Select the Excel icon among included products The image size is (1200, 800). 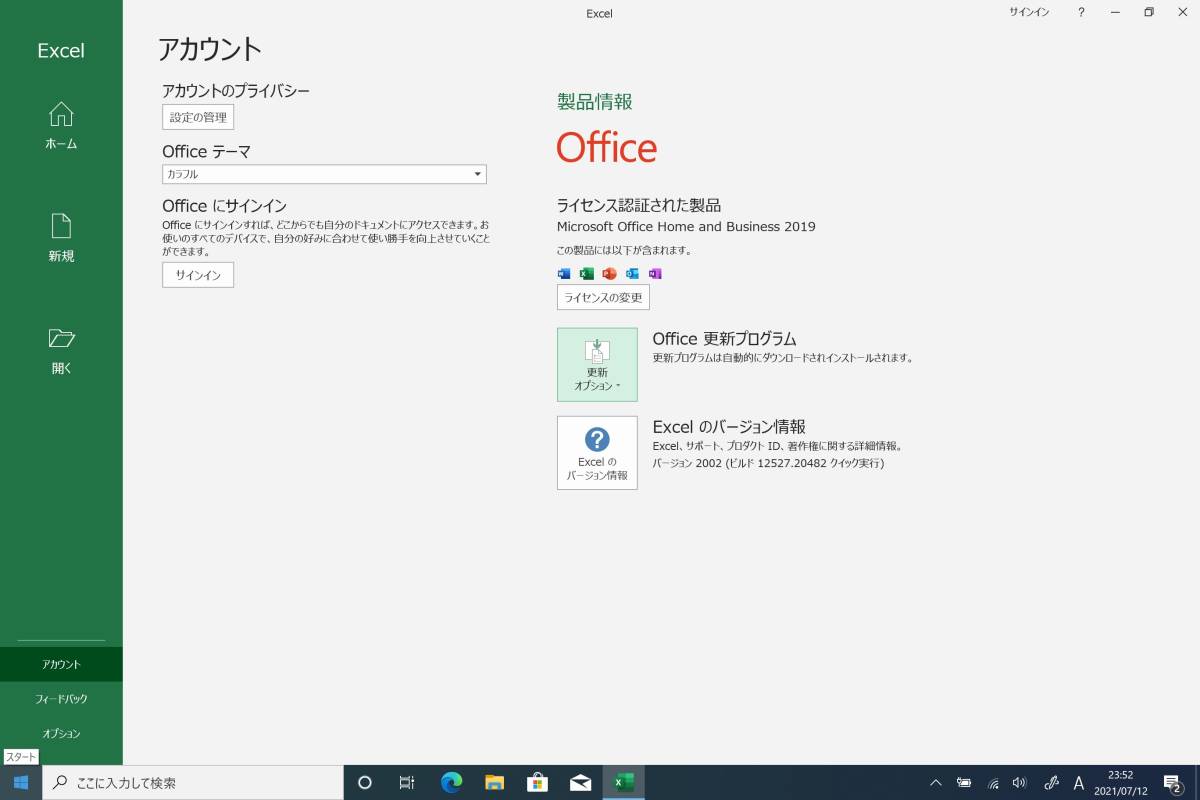[586, 273]
